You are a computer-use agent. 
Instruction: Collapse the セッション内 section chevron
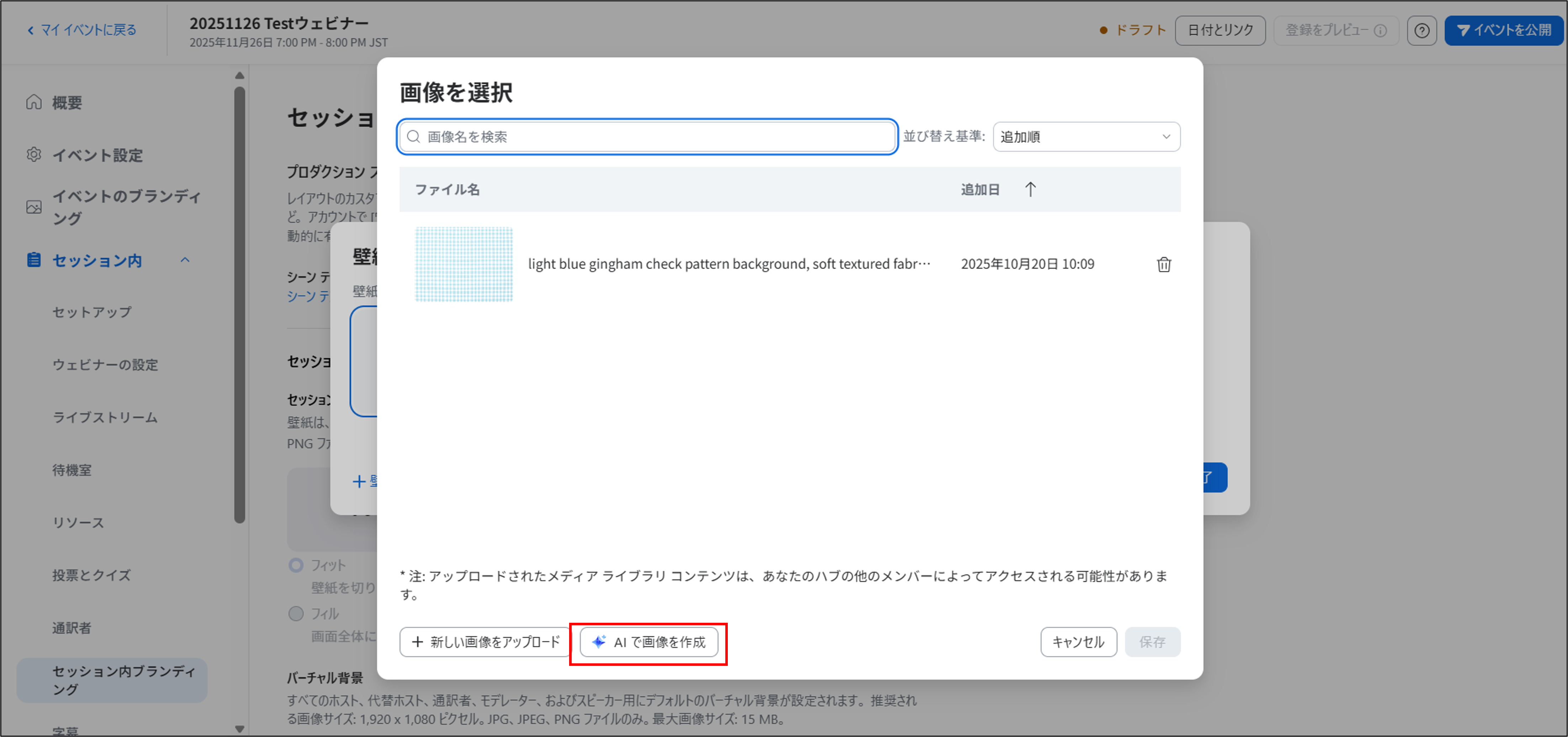(x=185, y=260)
